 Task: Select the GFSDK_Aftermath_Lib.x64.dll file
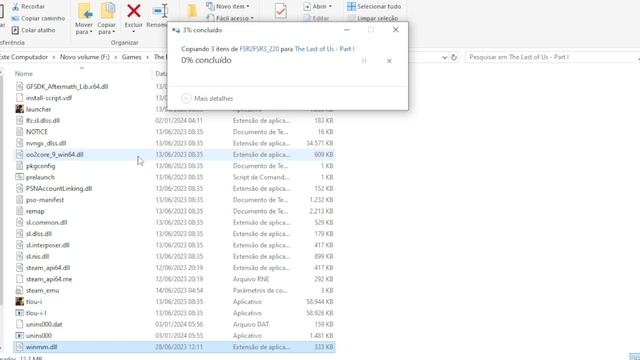[67, 87]
